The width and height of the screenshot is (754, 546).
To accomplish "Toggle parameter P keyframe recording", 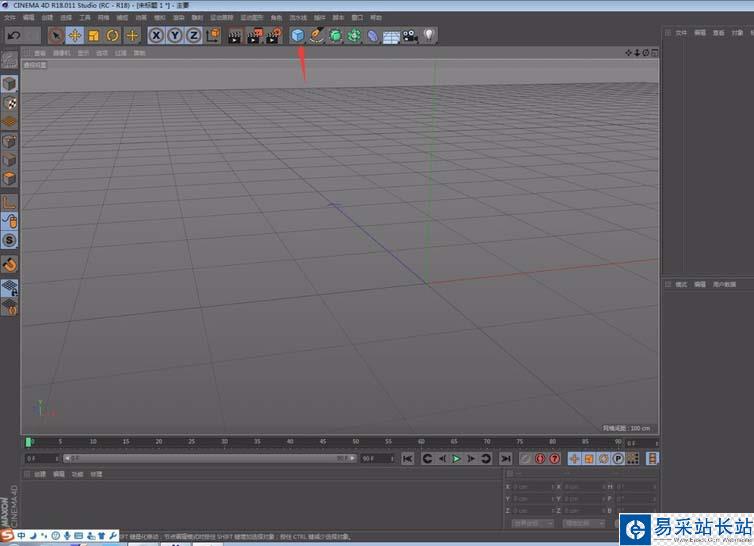I will point(618,459).
